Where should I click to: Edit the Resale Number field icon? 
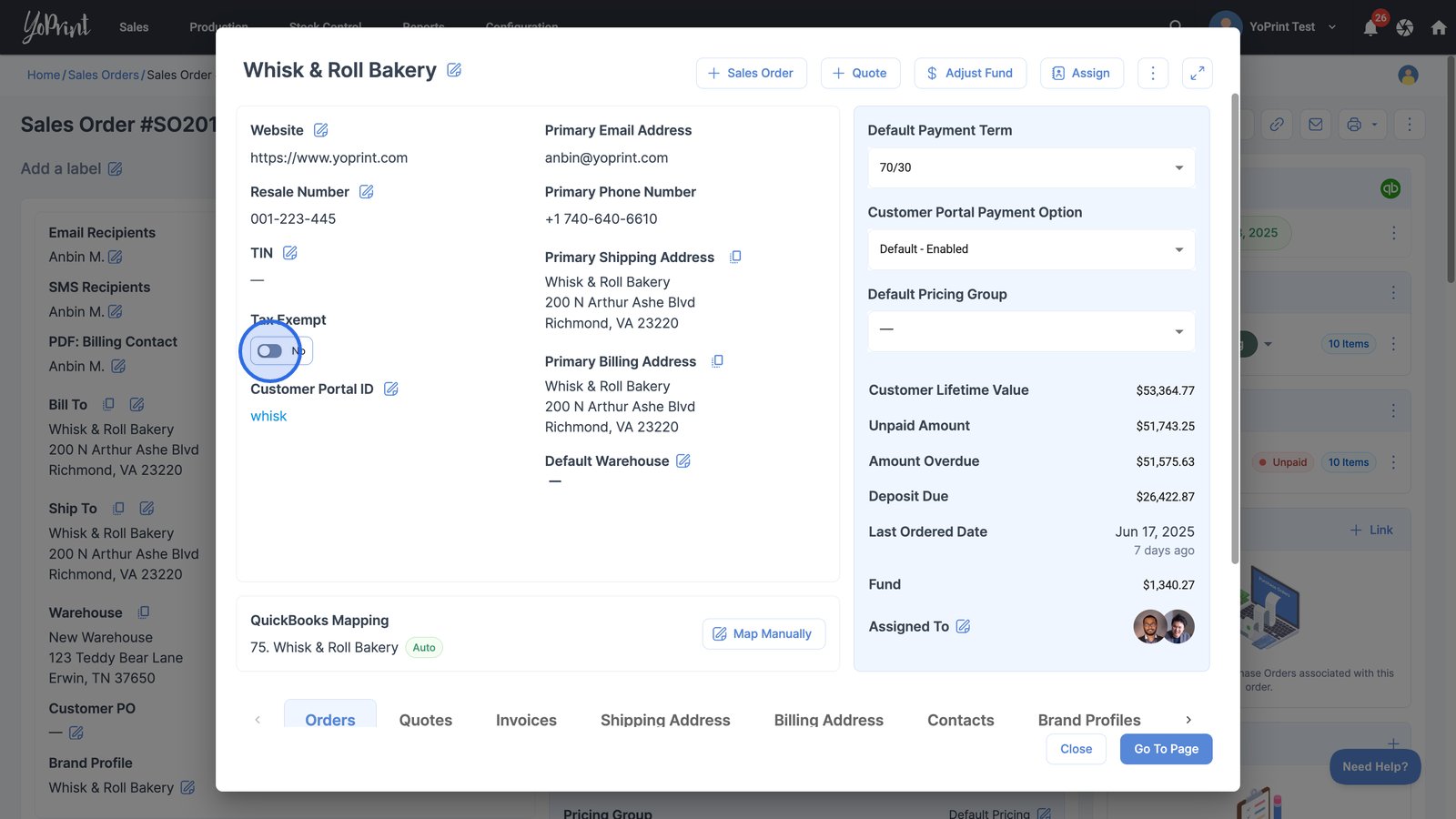click(x=366, y=192)
